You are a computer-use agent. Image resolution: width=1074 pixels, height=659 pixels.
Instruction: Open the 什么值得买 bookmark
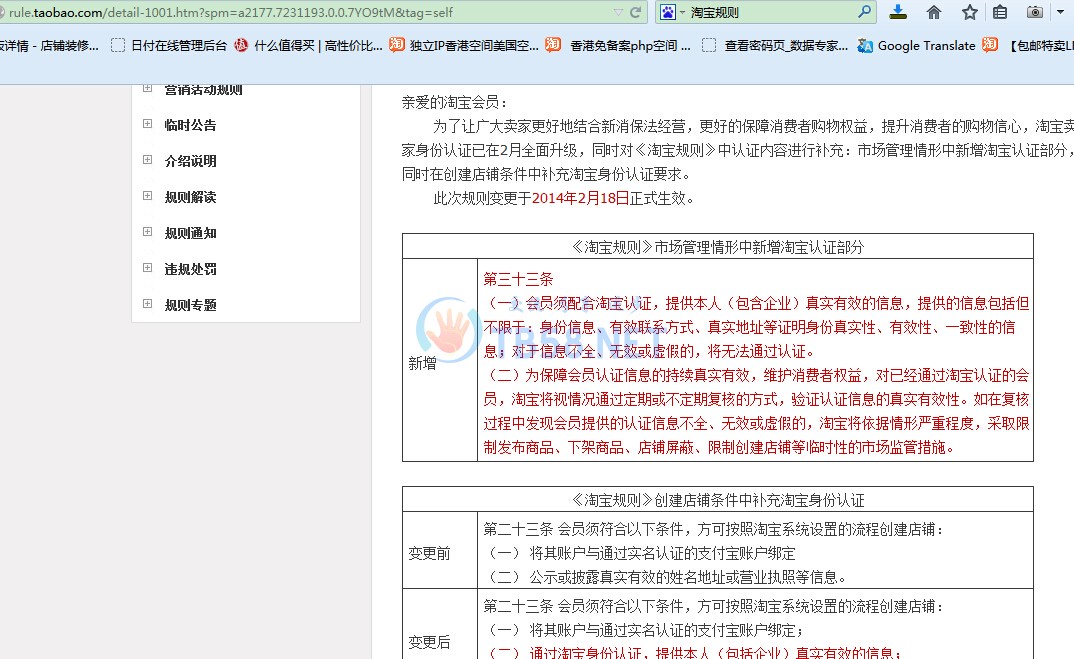point(308,46)
